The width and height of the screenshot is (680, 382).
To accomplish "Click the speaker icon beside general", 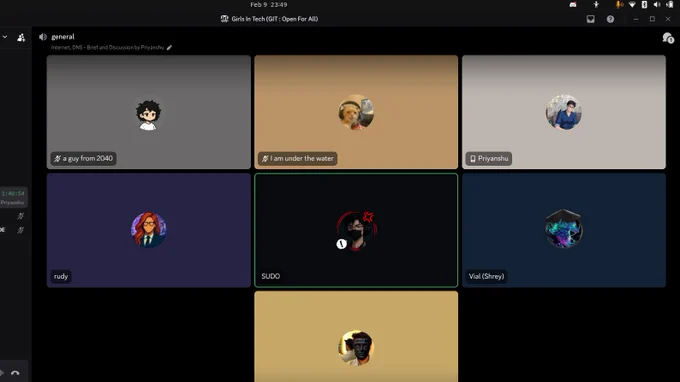I will point(42,37).
